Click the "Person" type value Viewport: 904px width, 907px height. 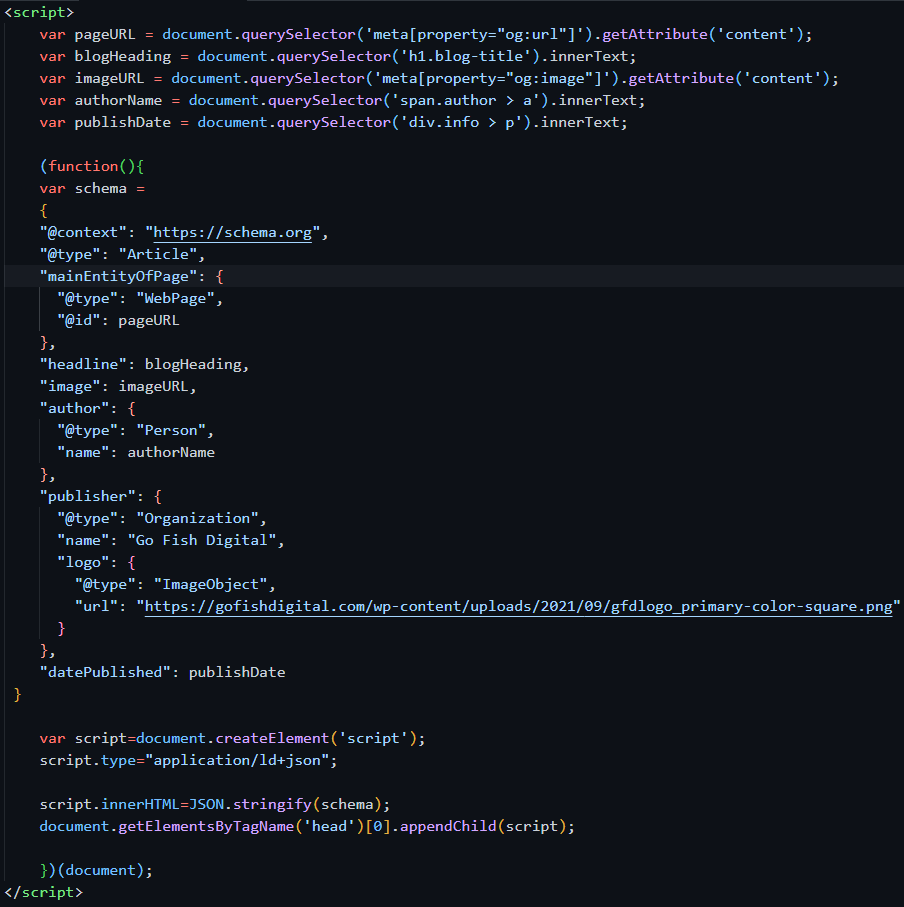(171, 430)
